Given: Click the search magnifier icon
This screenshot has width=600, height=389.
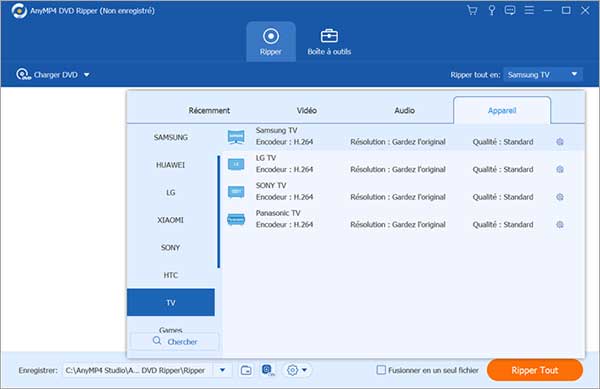Looking at the screenshot, I should (157, 341).
